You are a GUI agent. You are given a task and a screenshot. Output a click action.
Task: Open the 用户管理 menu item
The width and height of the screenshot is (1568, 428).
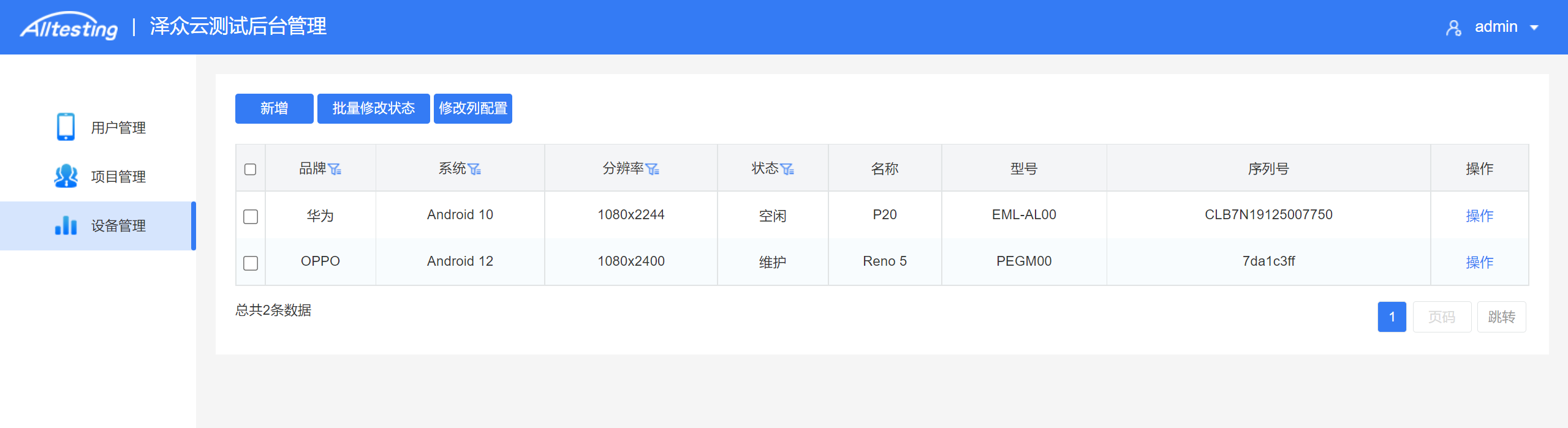pyautogui.click(x=98, y=127)
